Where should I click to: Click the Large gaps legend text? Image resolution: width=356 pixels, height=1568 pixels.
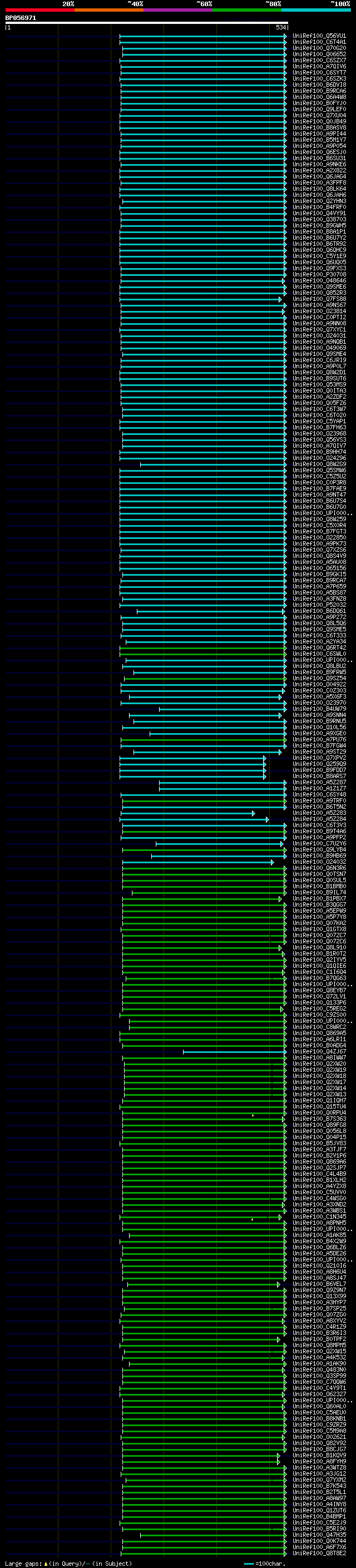tap(68, 1563)
